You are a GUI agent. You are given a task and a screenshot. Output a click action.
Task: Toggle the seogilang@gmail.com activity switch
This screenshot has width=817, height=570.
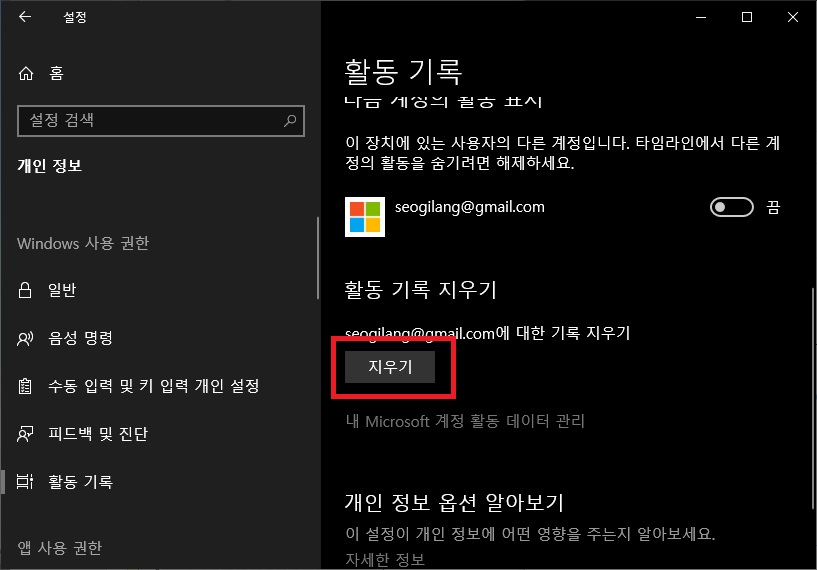pos(732,207)
